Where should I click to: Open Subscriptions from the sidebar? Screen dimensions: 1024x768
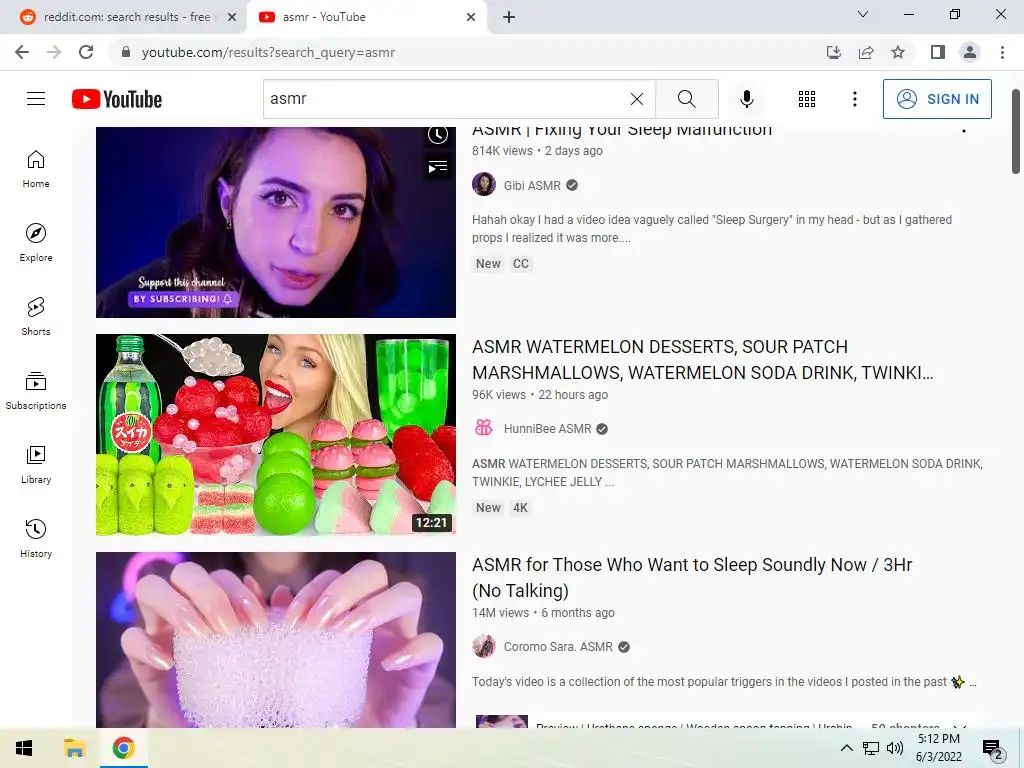click(x=36, y=391)
